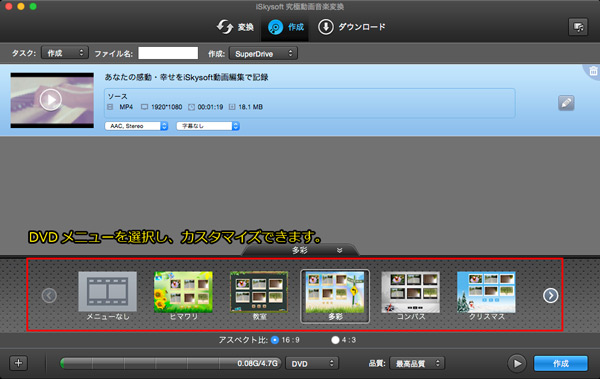This screenshot has width=600, height=379.
Task: Preview the DVD with the round play button
Action: click(517, 363)
